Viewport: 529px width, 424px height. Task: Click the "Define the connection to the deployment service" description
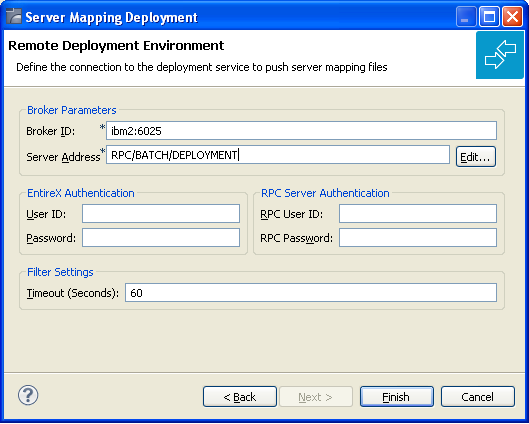[202, 67]
